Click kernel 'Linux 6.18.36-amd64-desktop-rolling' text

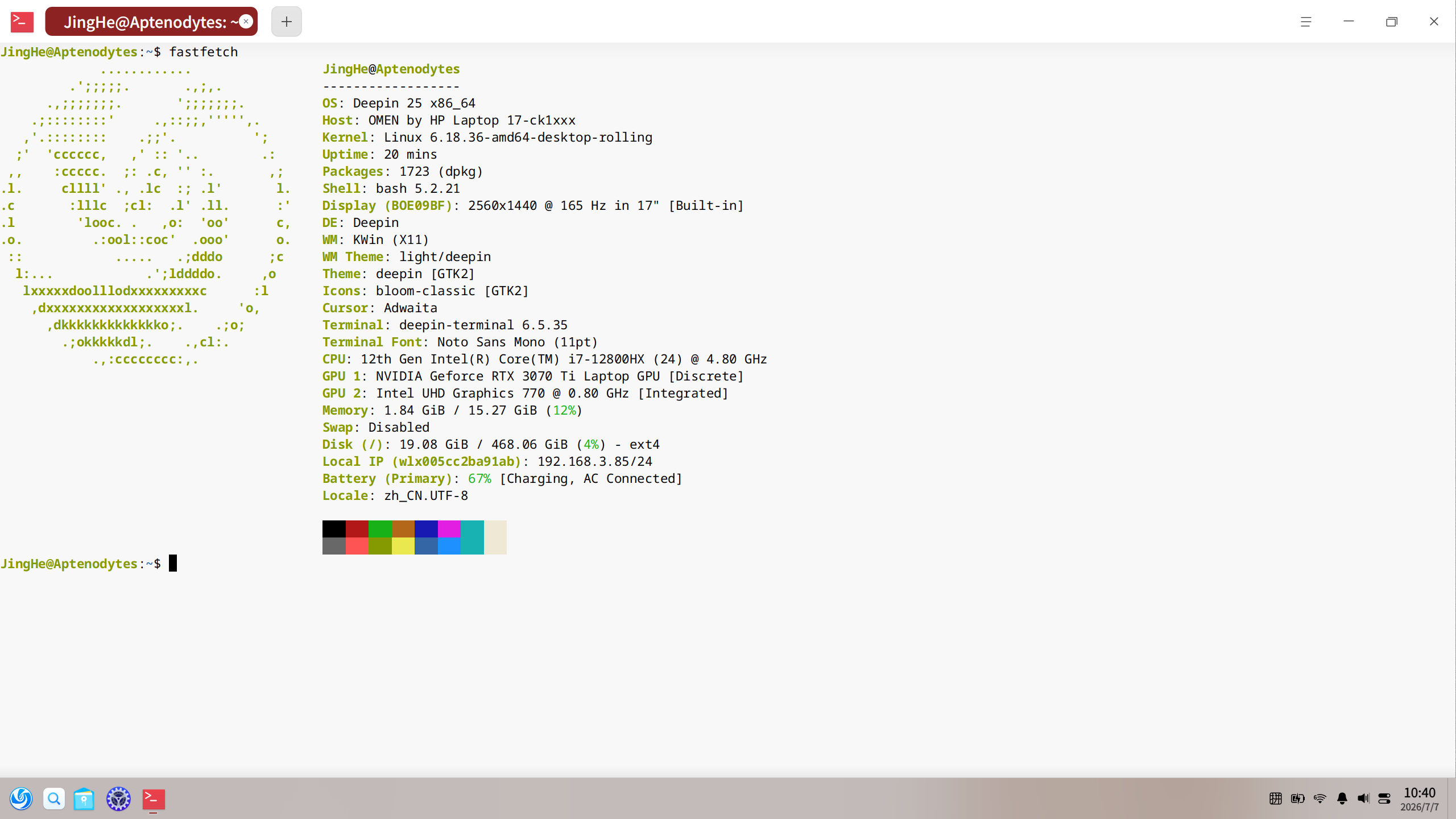pos(518,137)
